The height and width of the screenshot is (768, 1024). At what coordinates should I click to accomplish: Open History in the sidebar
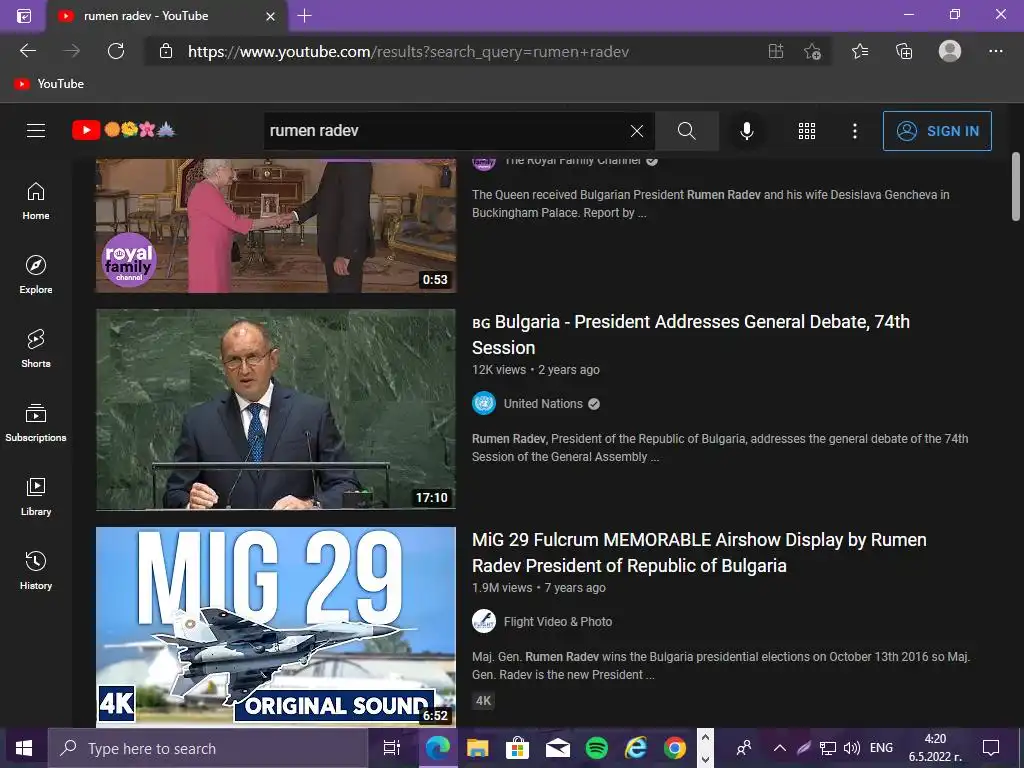pos(36,571)
